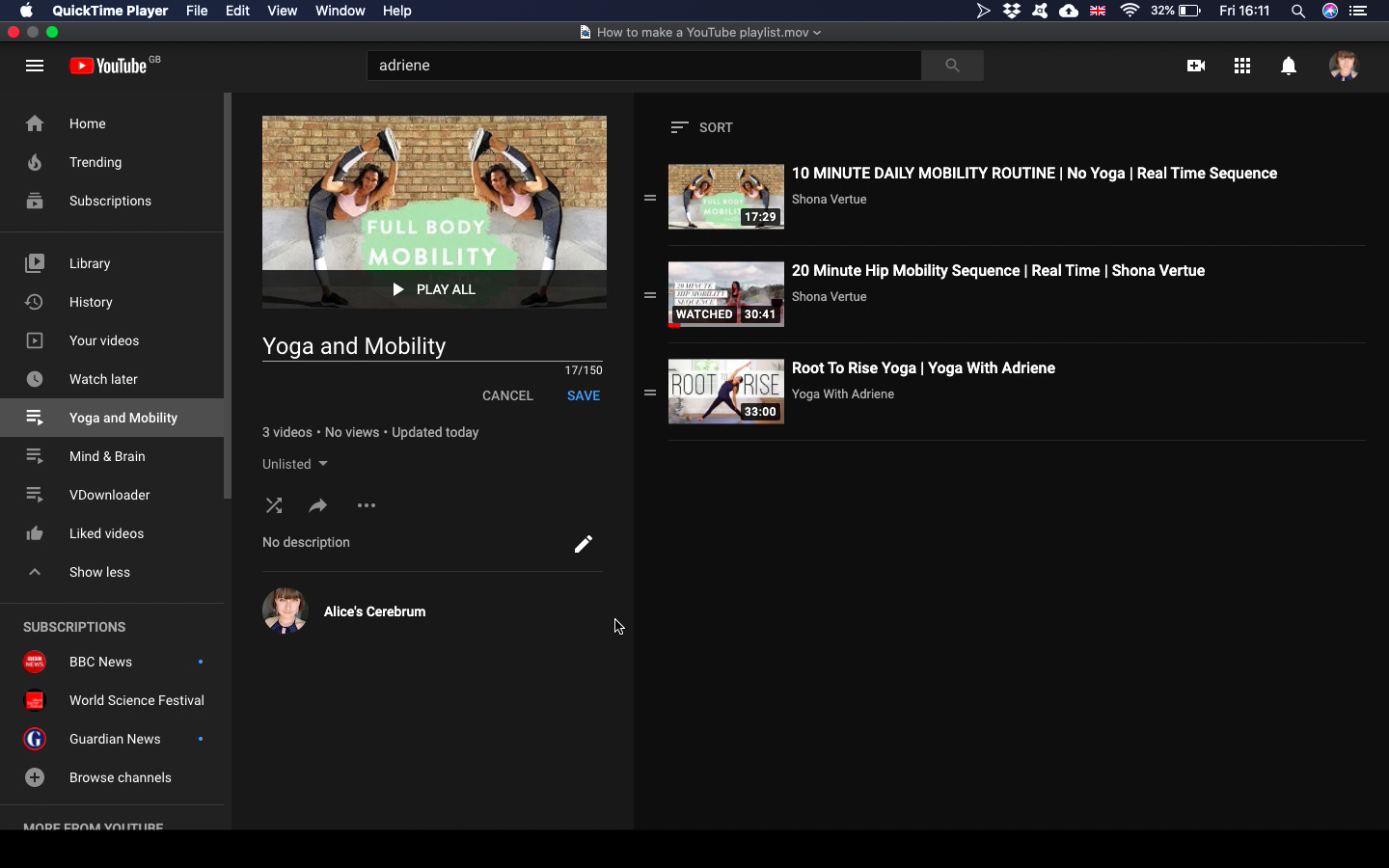The width and height of the screenshot is (1389, 868).
Task: Click the search magnifier button
Action: pos(952,66)
